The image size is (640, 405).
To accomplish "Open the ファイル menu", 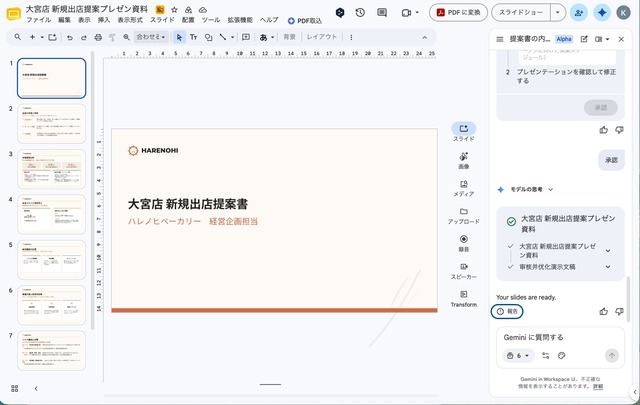I will pos(38,20).
